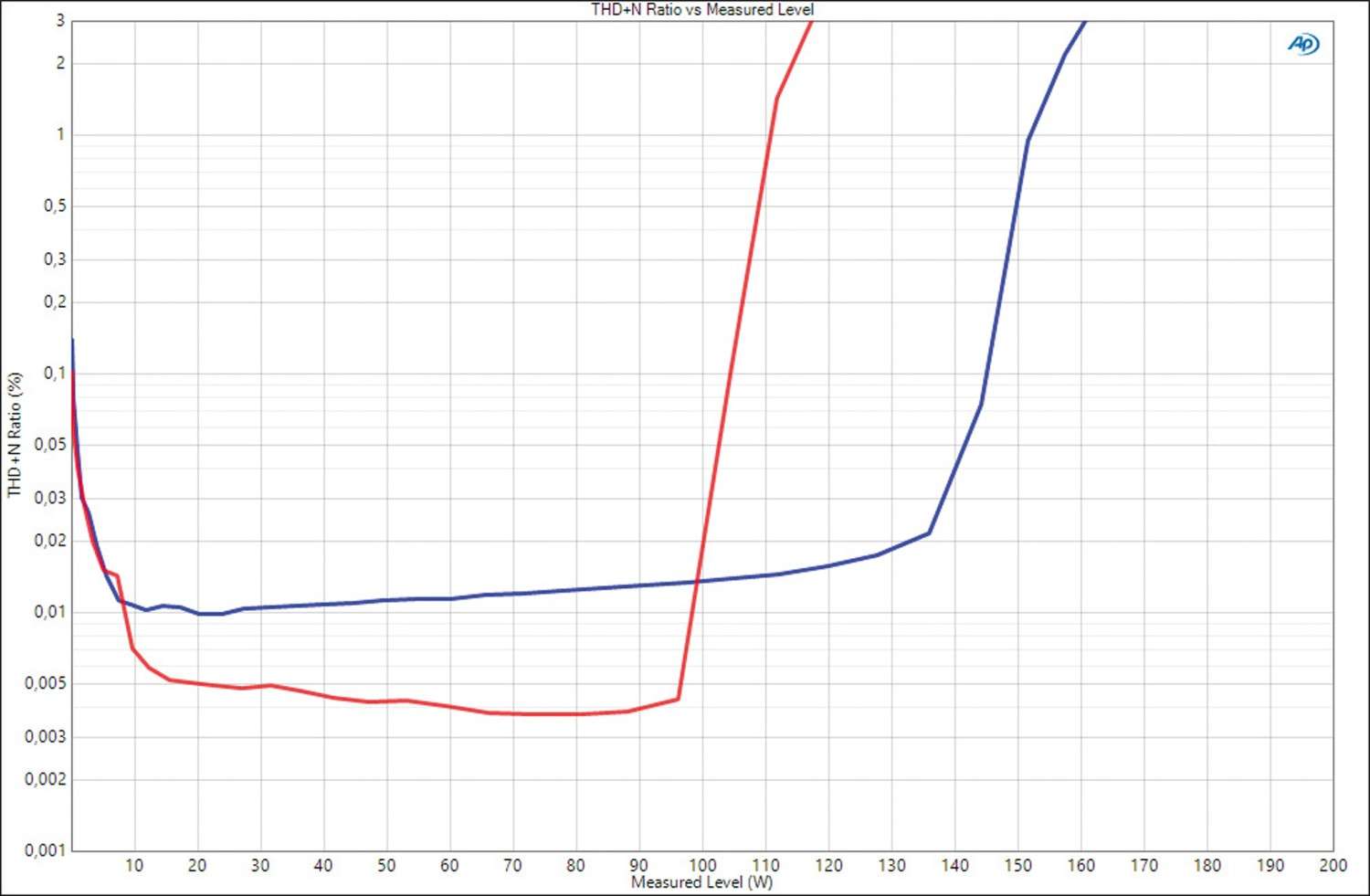Viewport: 1370px width, 896px height.
Task: Click the chart title 'THD+N Ratio vs Measured Level'
Action: click(x=701, y=10)
